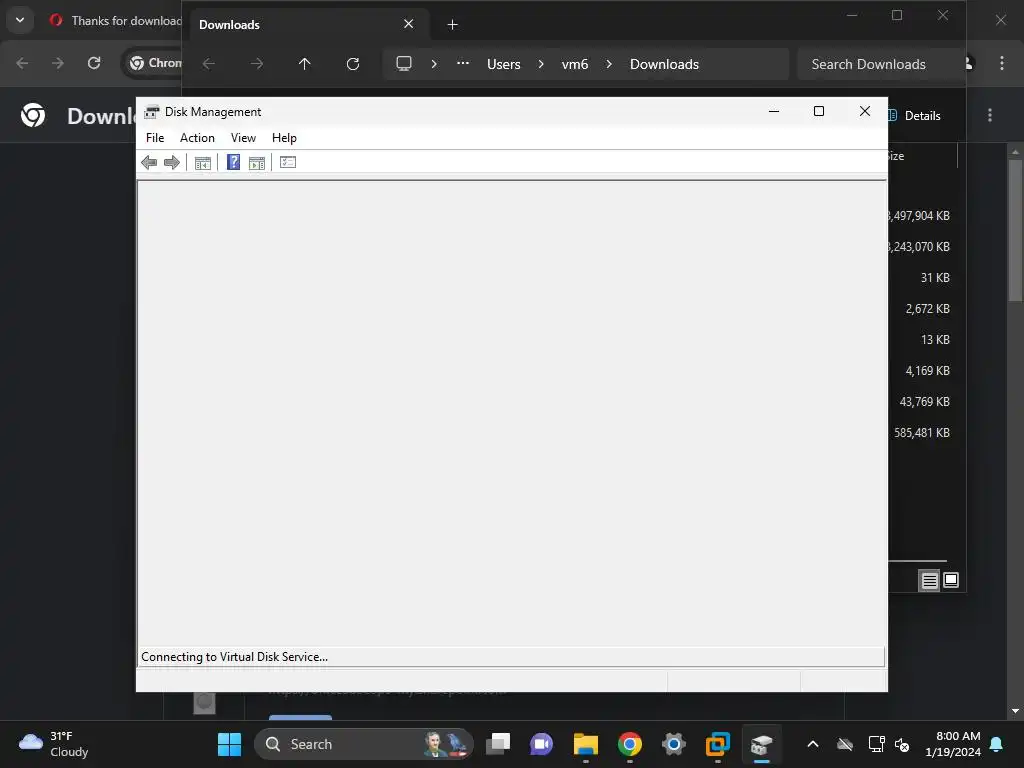The width and height of the screenshot is (1024, 768).
Task: Open Google Chrome from the taskbar
Action: [630, 744]
